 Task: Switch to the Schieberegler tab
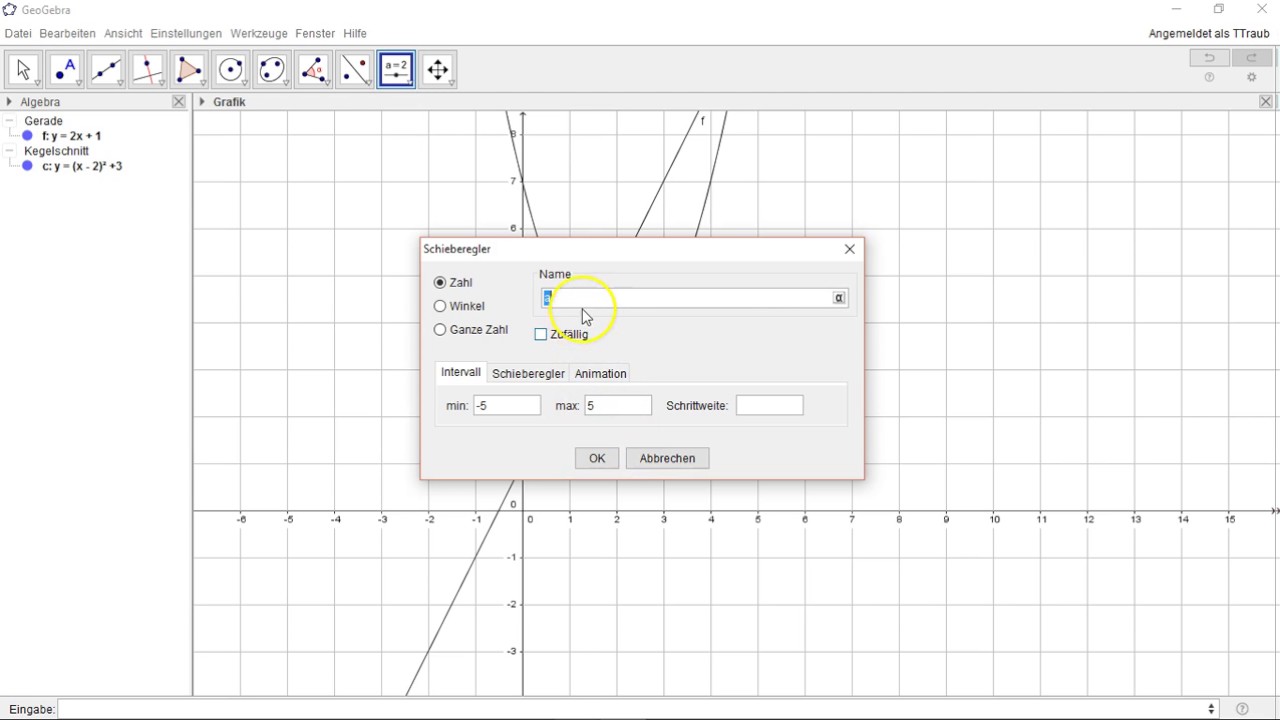(x=528, y=374)
